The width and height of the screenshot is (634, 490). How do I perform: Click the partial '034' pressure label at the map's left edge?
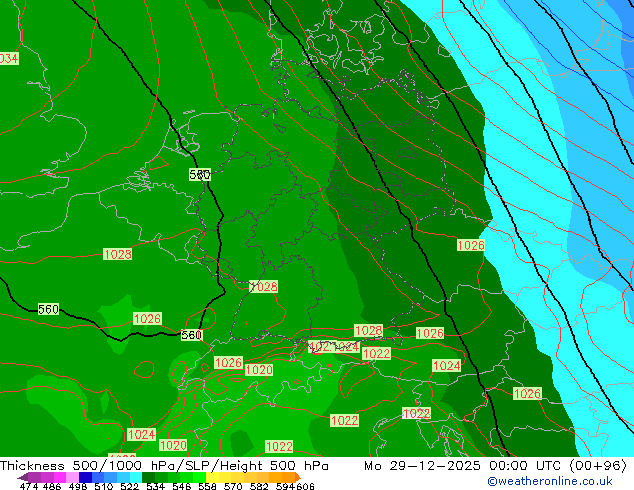pos(9,59)
